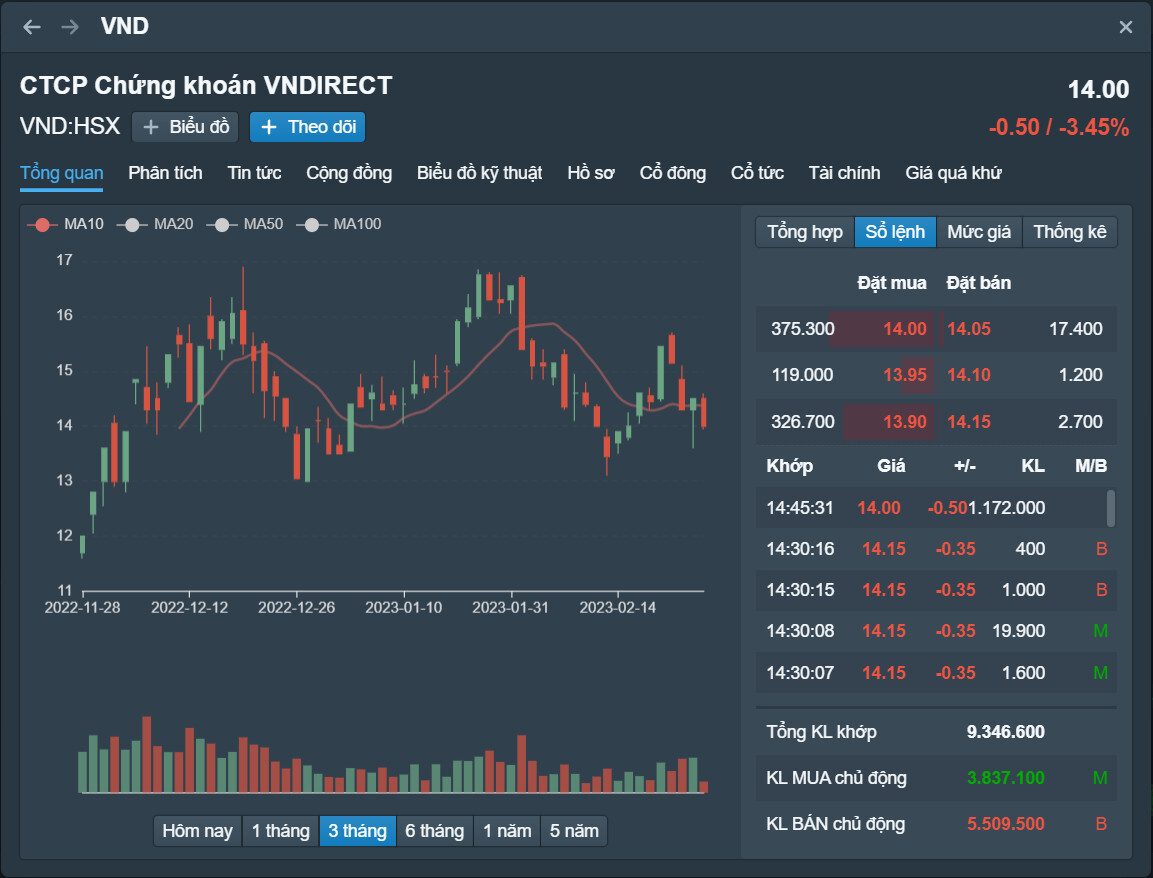
Task: Select the 5 năm chart range
Action: point(574,831)
